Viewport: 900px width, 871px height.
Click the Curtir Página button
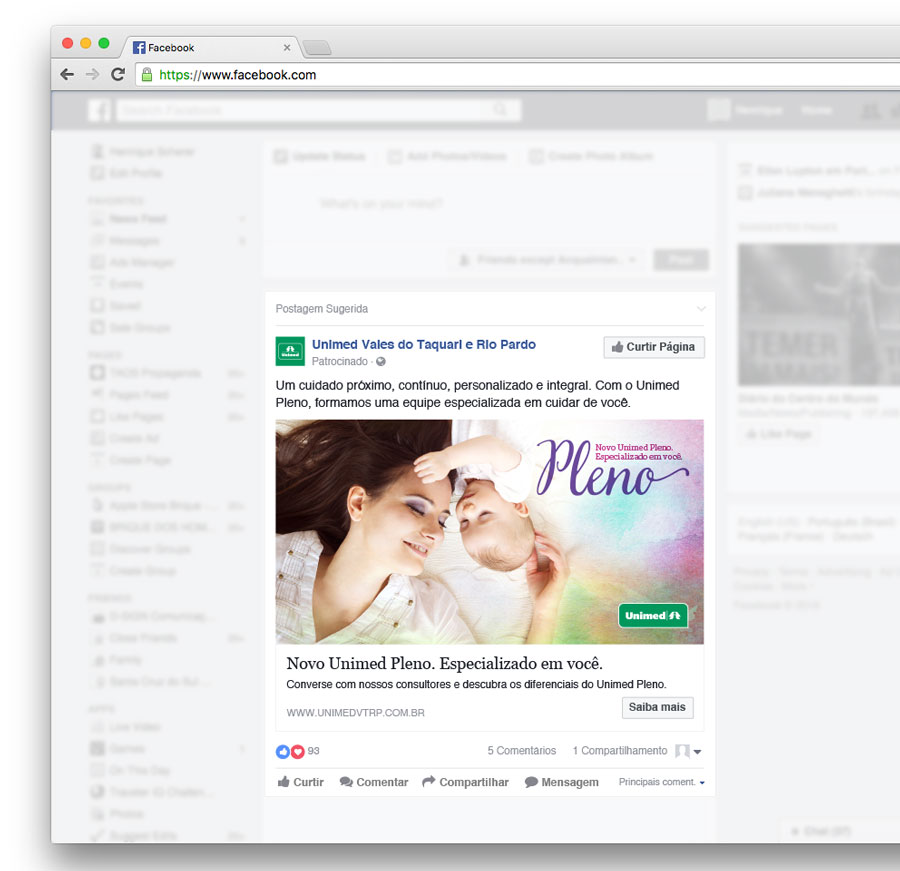pyautogui.click(x=654, y=347)
